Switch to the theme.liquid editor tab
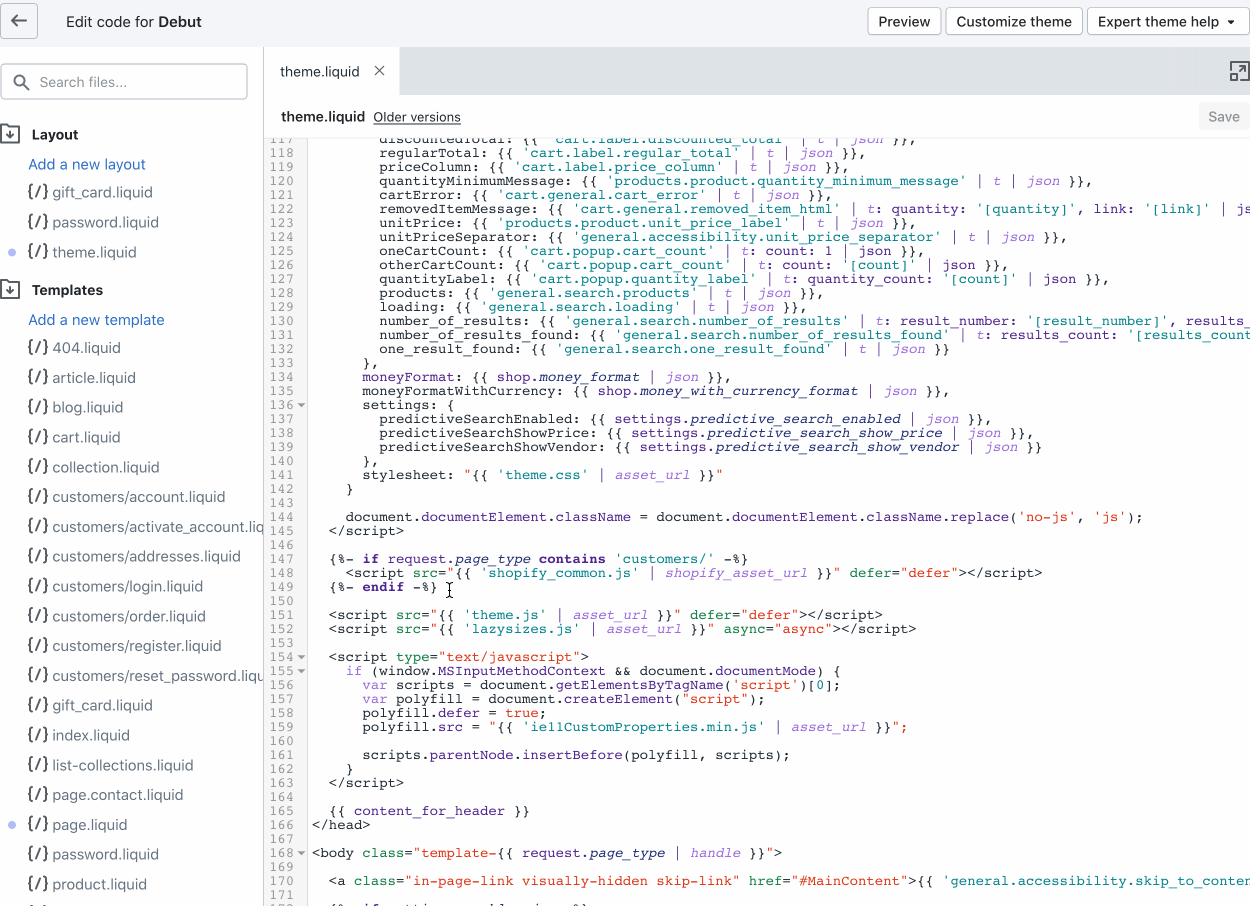 click(319, 72)
